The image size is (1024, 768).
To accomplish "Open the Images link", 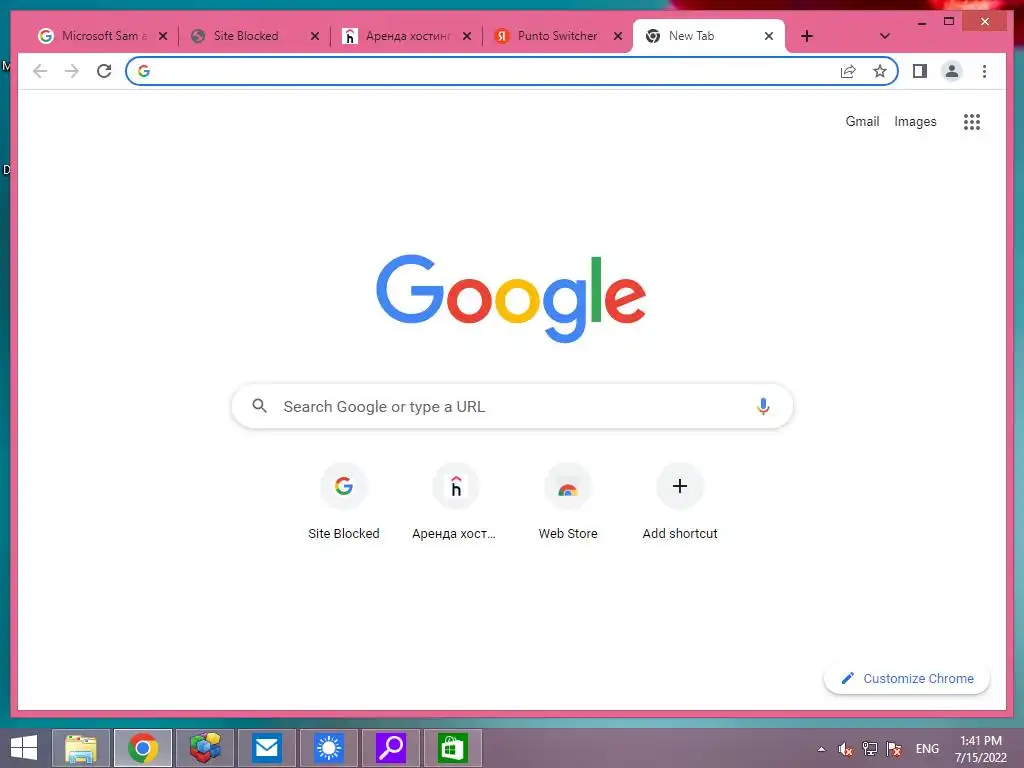I will (x=915, y=121).
